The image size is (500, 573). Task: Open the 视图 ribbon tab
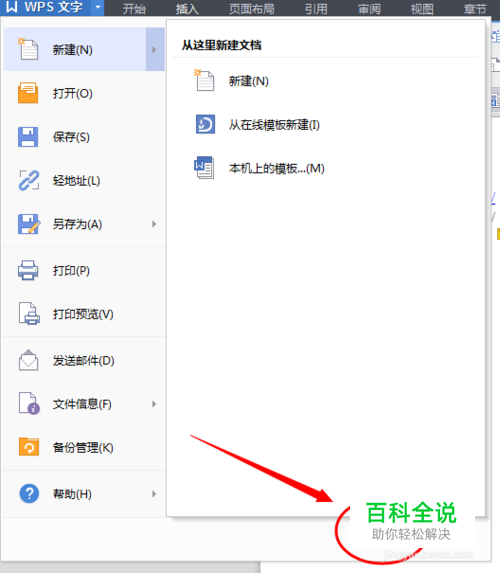422,9
